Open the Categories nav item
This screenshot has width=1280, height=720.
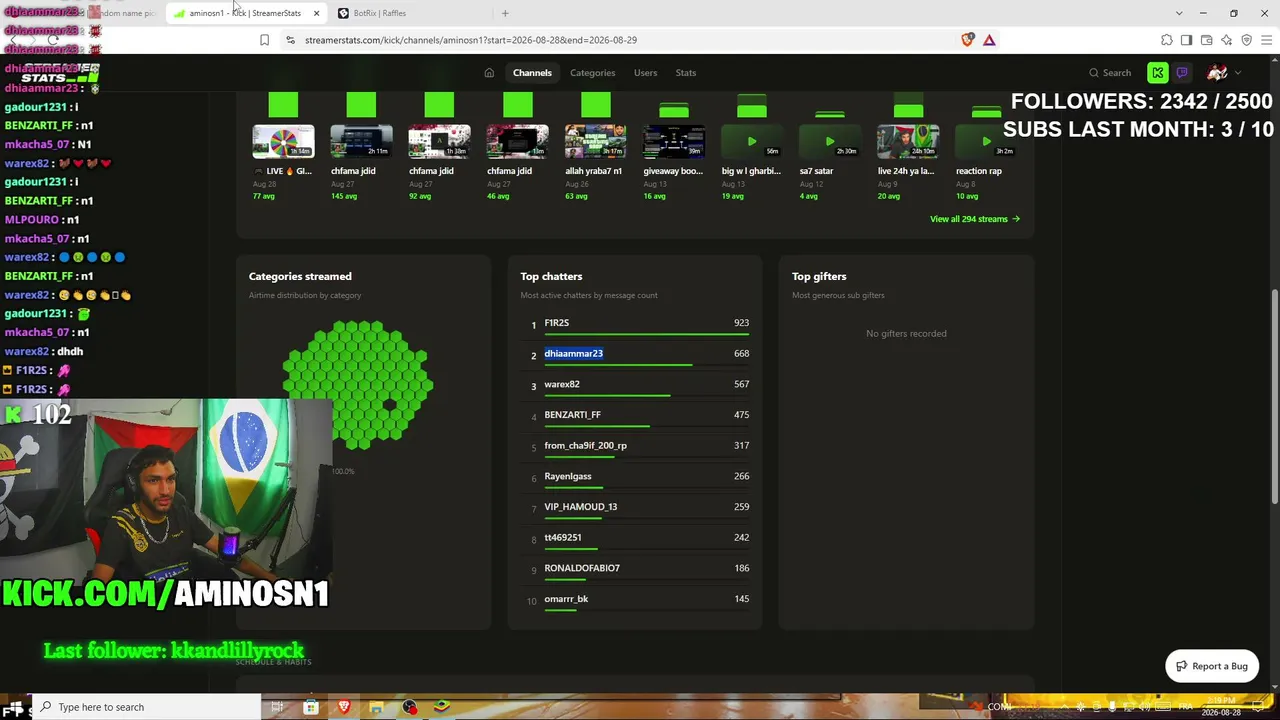[592, 73]
